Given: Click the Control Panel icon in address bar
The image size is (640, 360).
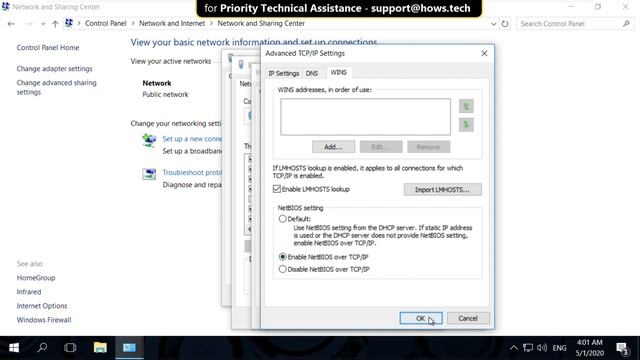Looking at the screenshot, I should (x=69, y=23).
